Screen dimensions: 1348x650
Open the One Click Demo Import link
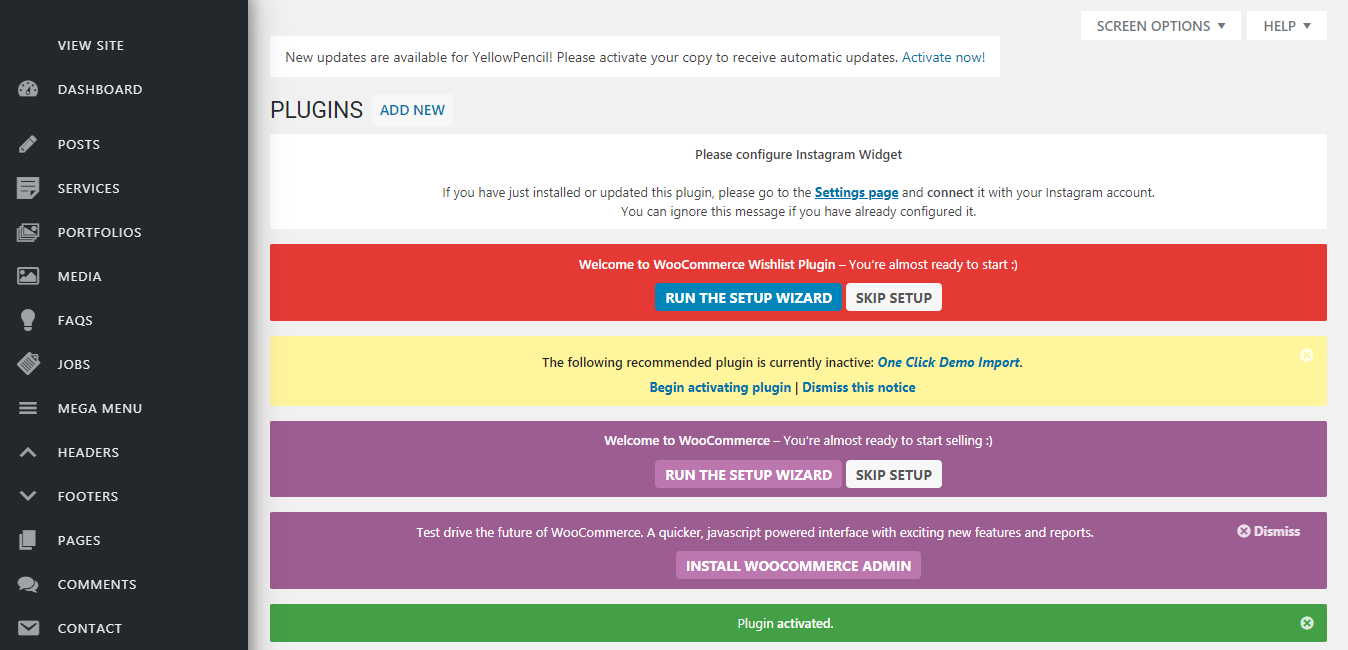(949, 362)
